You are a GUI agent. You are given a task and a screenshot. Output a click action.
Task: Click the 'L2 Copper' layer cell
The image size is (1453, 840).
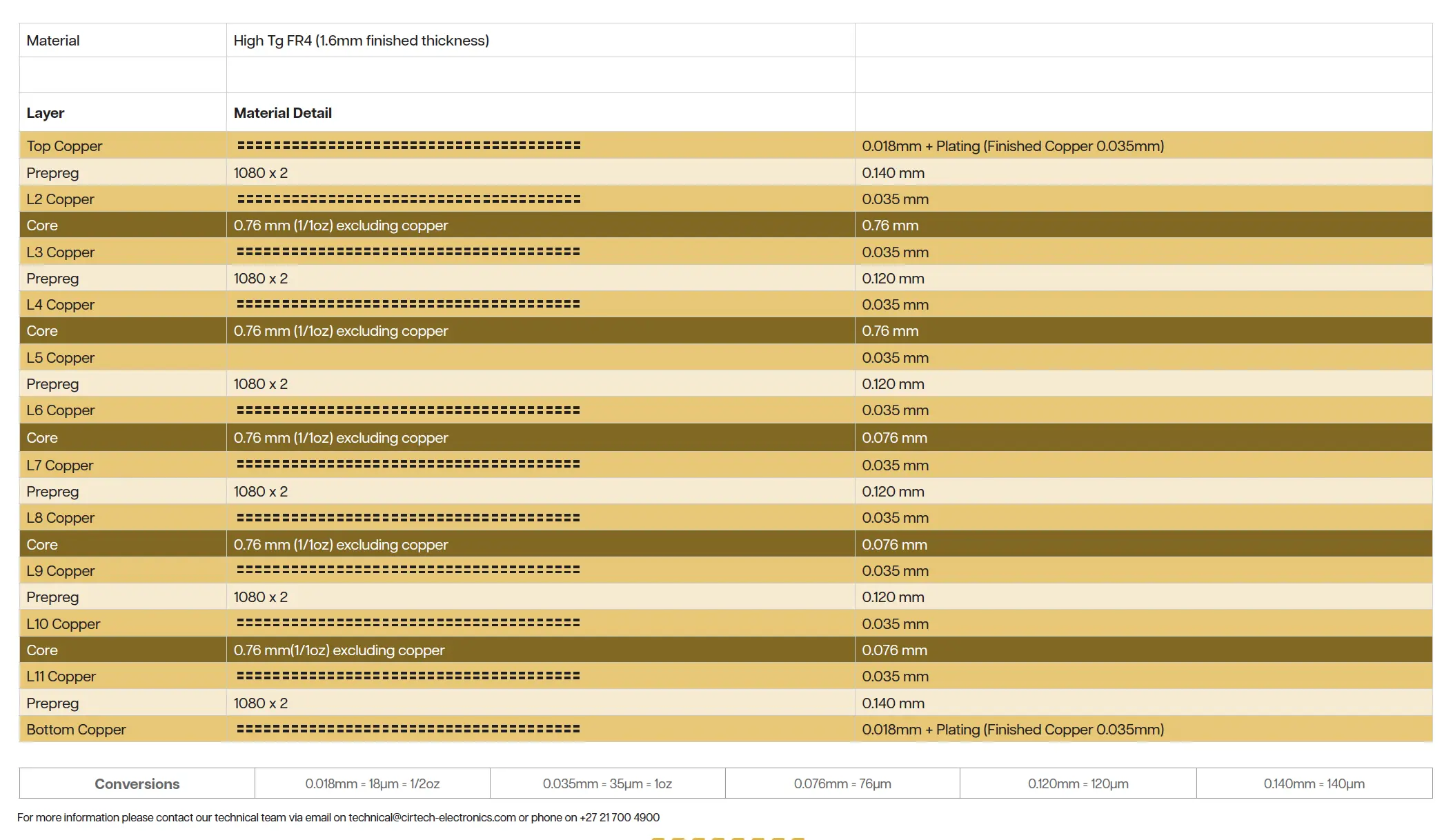pos(60,199)
